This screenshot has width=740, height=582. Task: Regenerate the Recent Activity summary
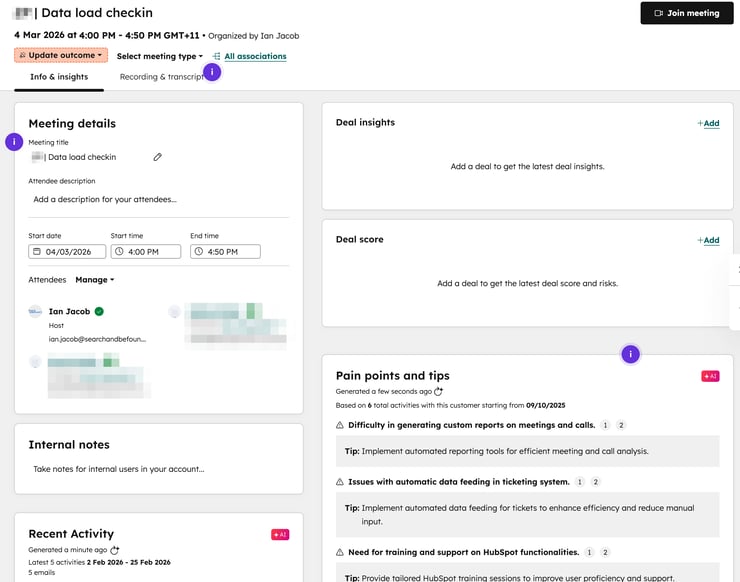[x=115, y=550]
